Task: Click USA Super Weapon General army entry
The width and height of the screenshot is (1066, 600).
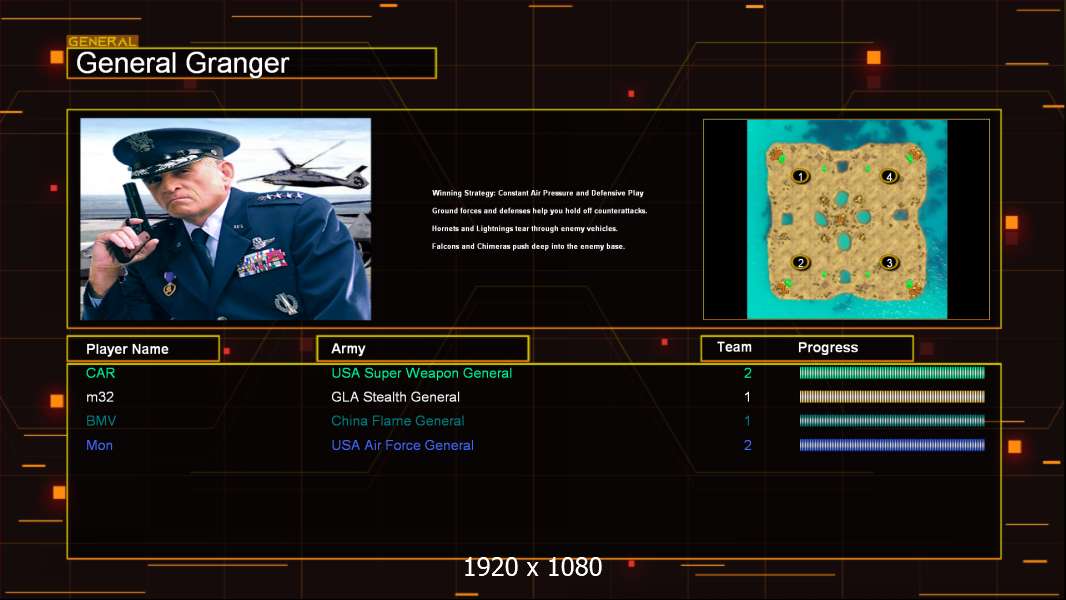Action: [x=422, y=373]
